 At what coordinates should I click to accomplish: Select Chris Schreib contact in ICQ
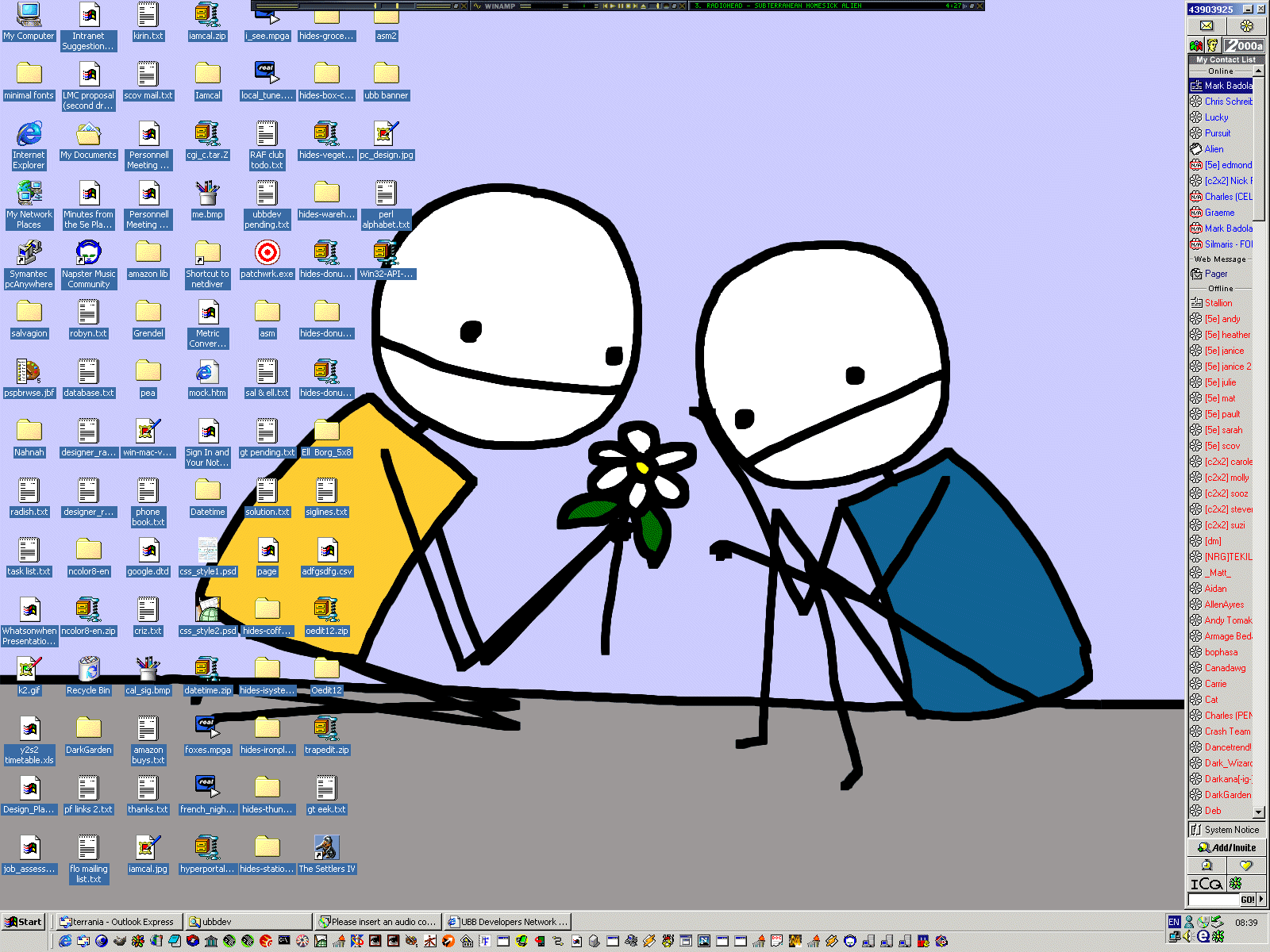click(x=1221, y=102)
